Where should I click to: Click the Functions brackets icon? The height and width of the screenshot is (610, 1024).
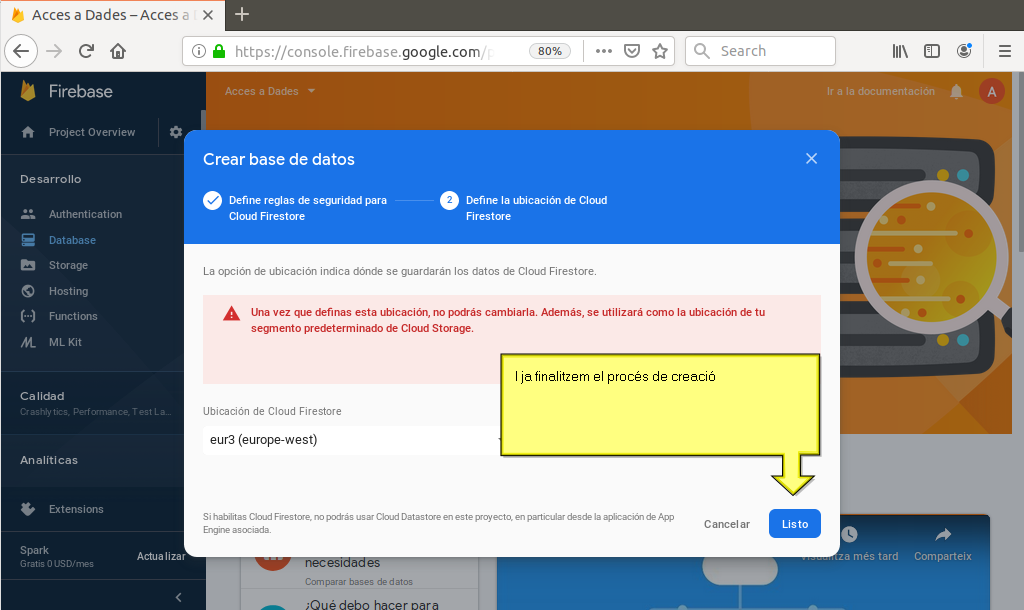tap(28, 316)
